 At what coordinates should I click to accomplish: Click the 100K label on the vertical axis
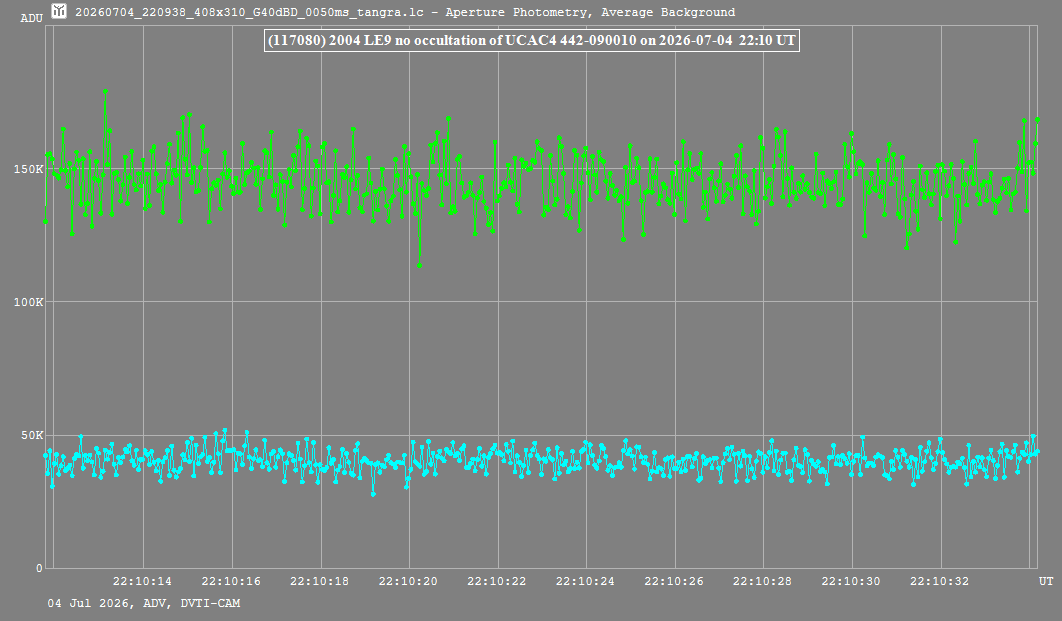[28, 301]
